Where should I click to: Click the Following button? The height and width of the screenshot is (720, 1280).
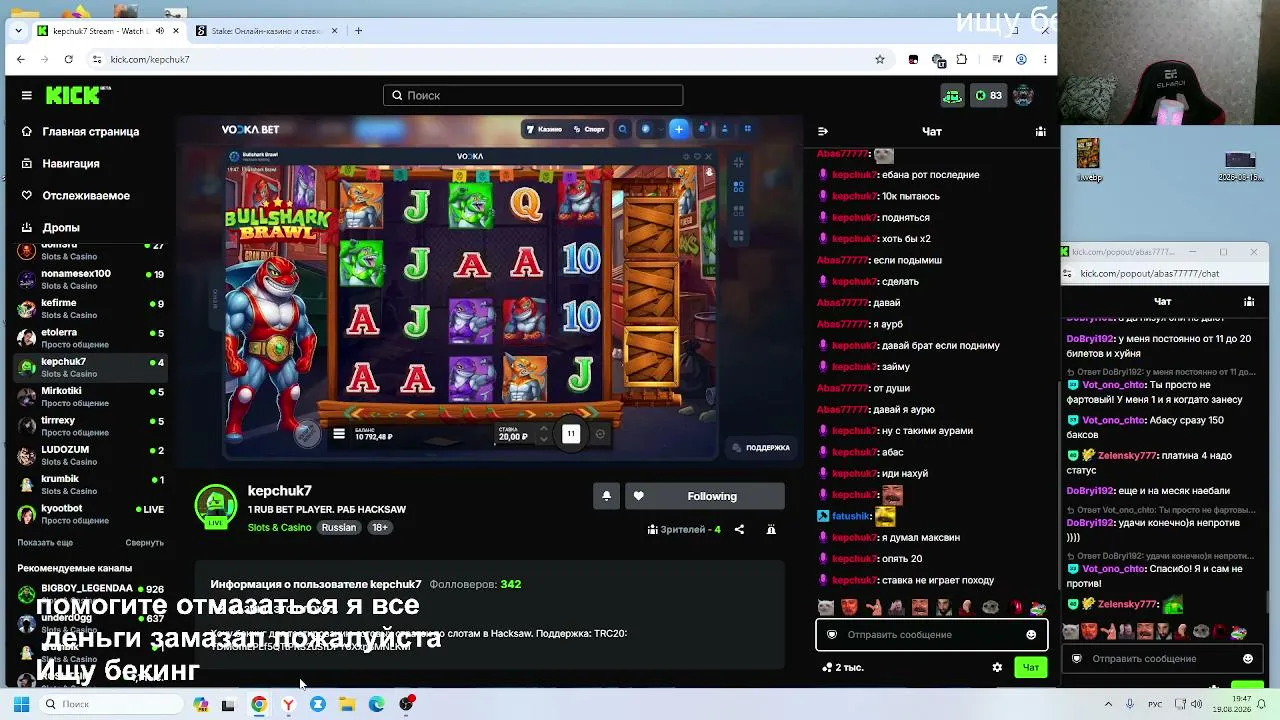point(705,496)
